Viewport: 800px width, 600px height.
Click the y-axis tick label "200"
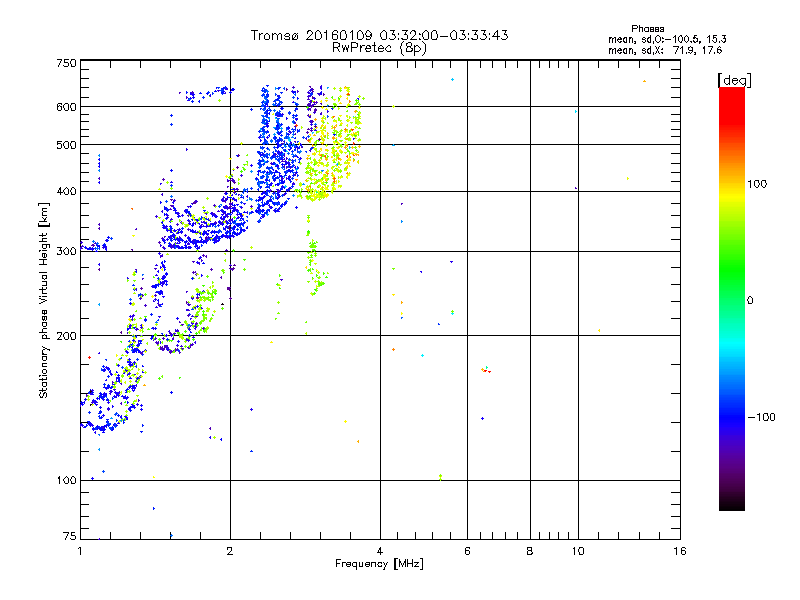click(66, 336)
